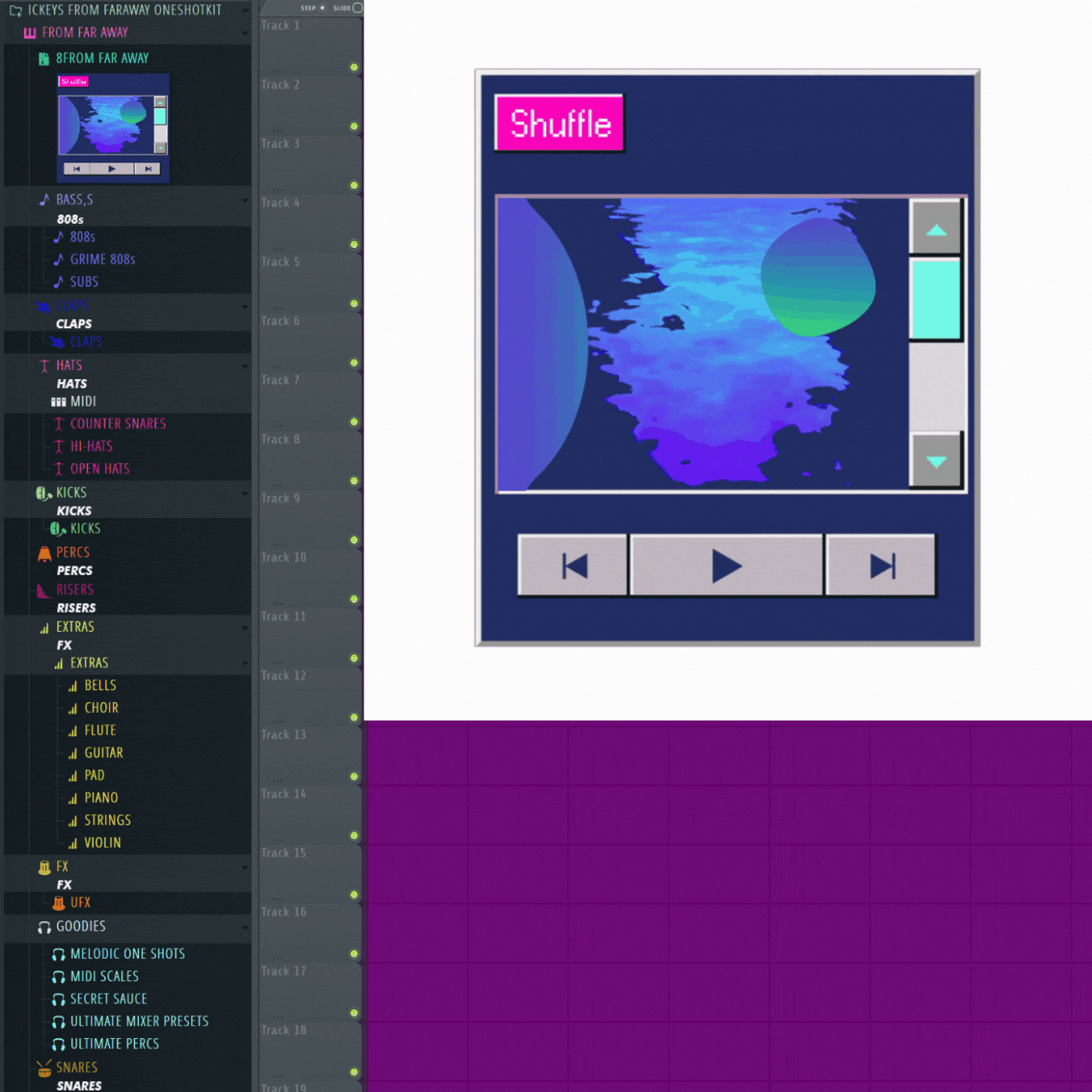Screen dimensions: 1092x1092
Task: Click the pink Shuffle button
Action: click(x=559, y=123)
